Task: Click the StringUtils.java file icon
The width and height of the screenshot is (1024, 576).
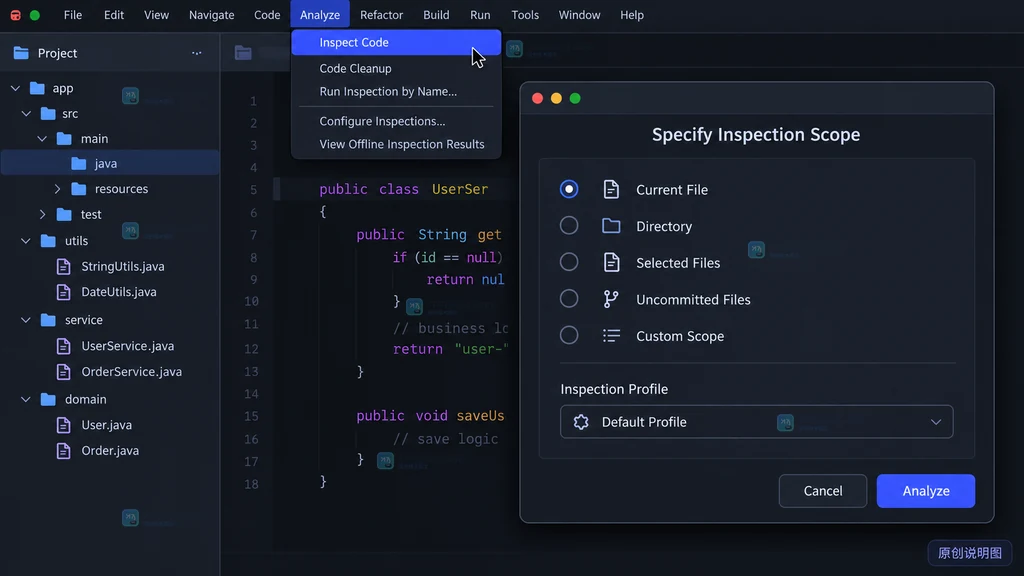Action: coord(63,266)
